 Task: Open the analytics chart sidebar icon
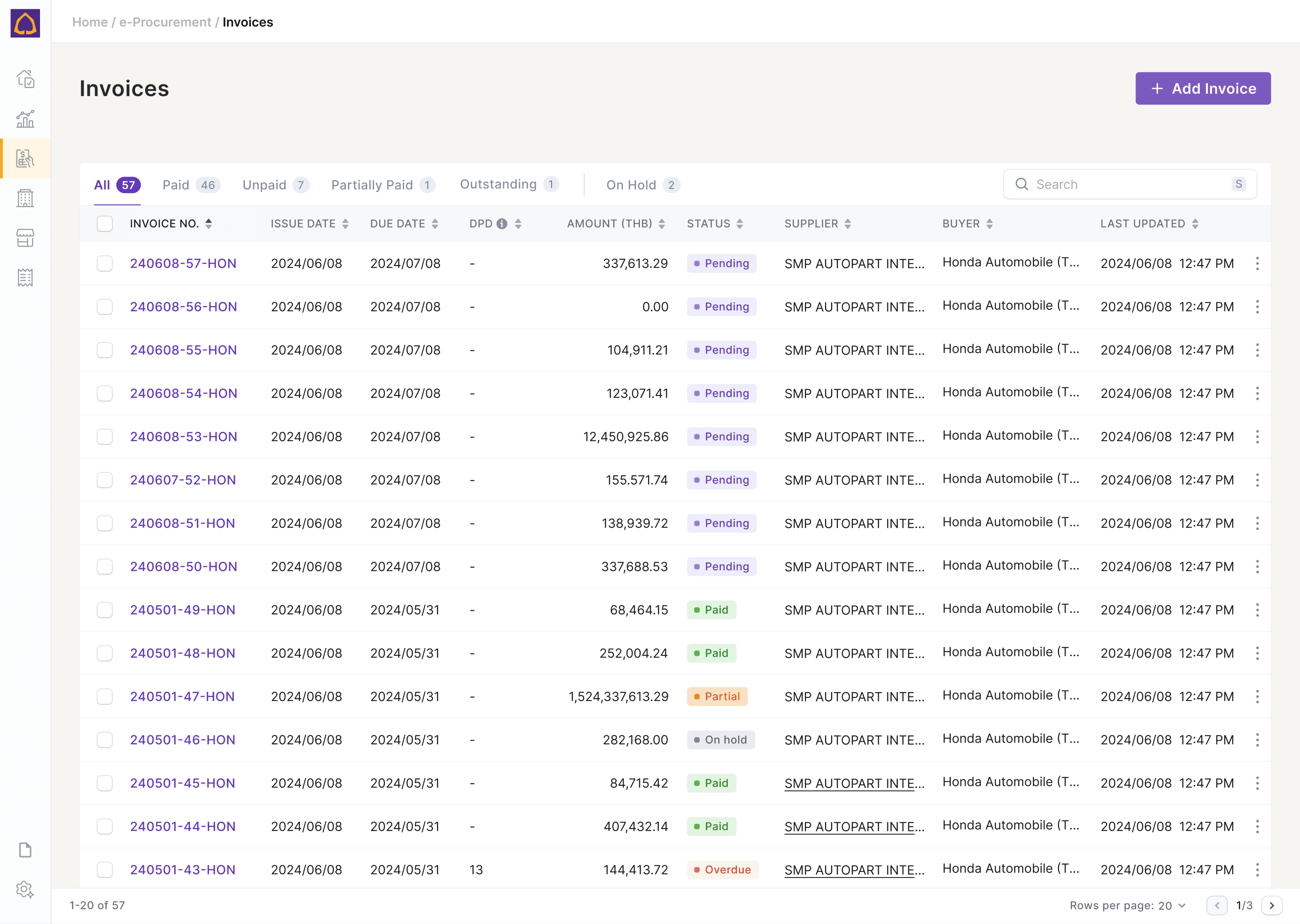25,119
